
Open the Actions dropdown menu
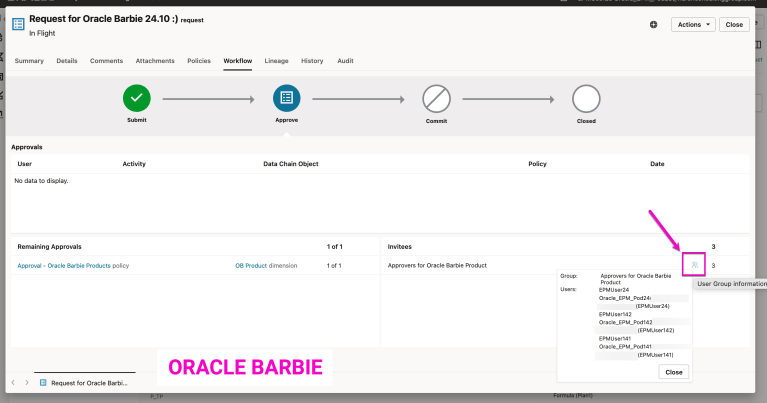693,24
